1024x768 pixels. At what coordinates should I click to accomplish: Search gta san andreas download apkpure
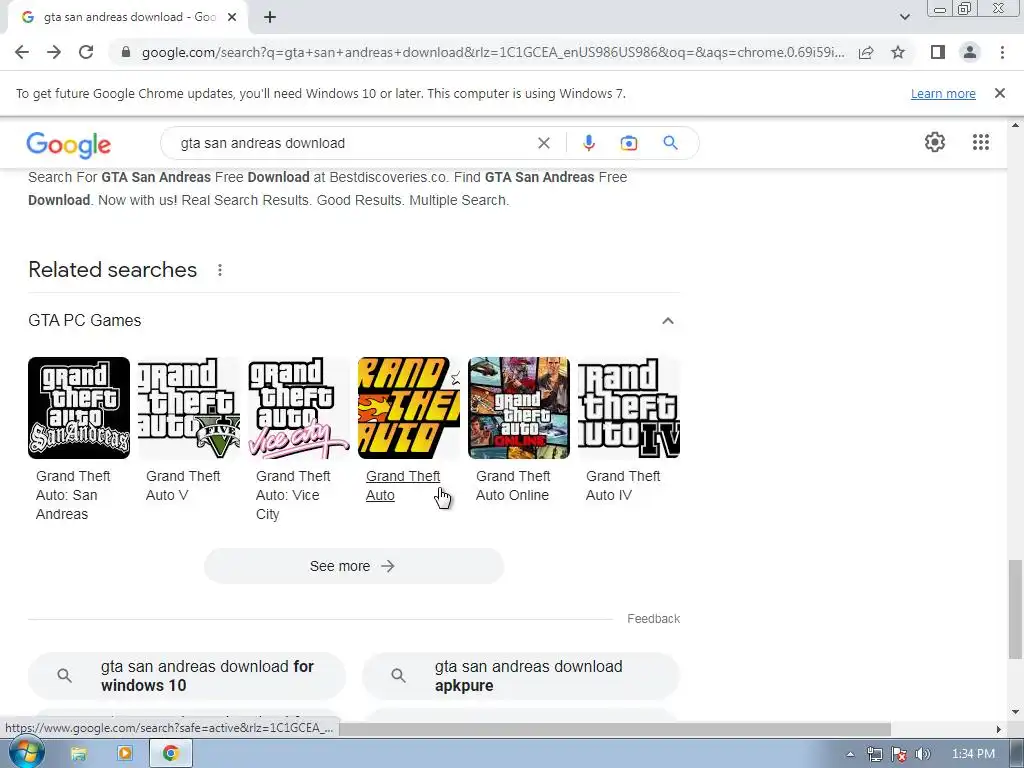tap(520, 676)
